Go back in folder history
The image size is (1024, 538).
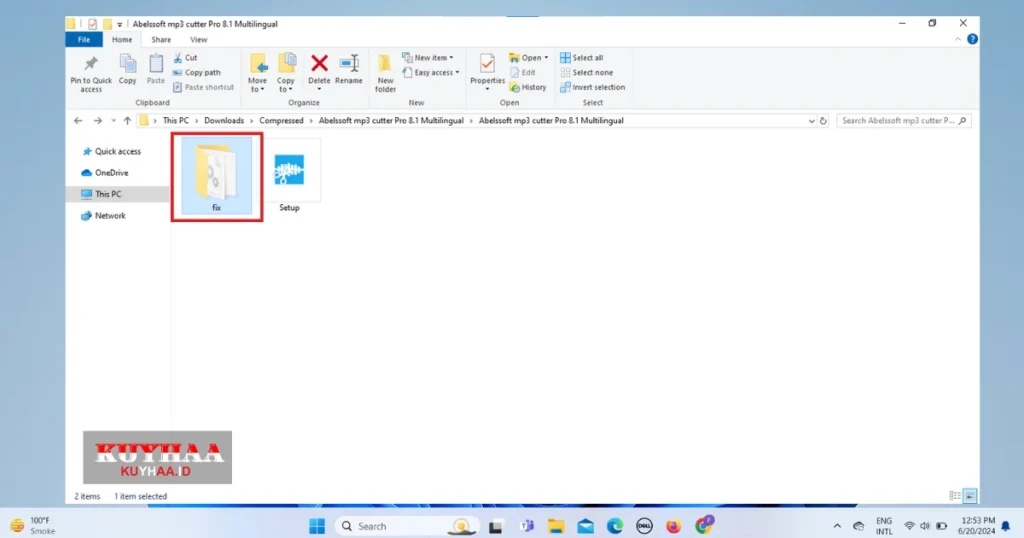pos(78,121)
